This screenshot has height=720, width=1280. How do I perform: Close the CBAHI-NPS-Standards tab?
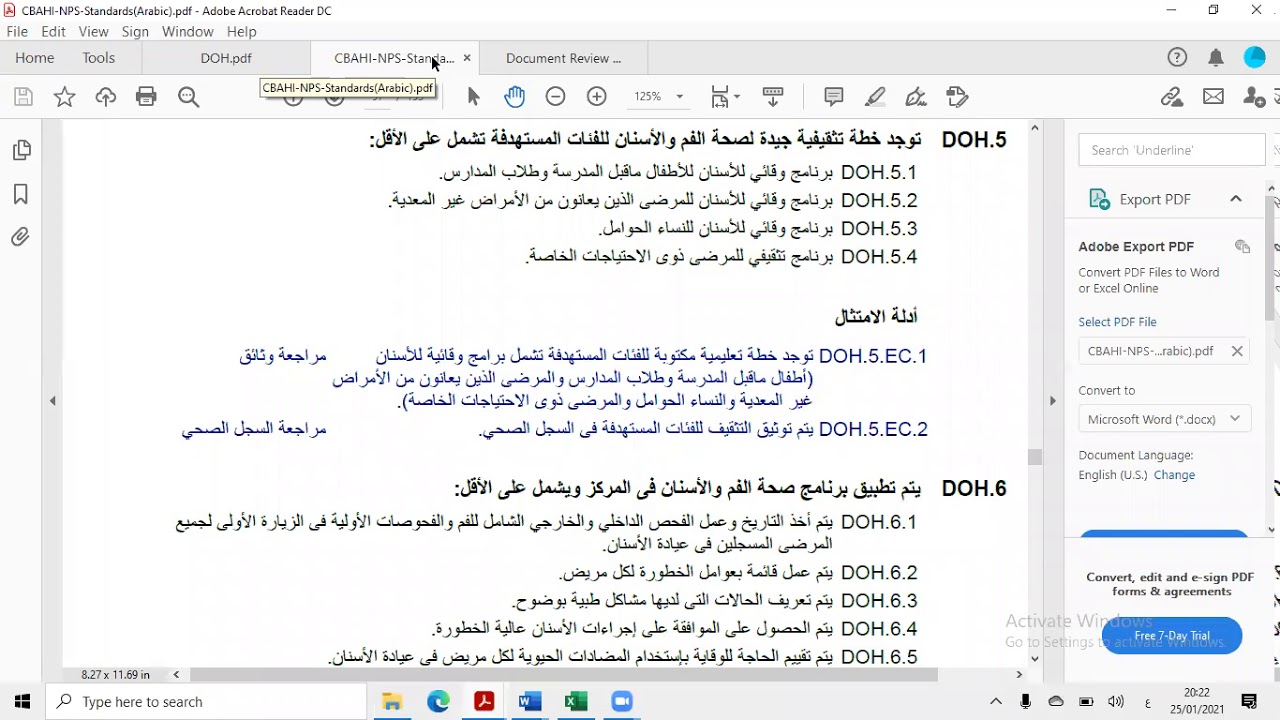[467, 58]
